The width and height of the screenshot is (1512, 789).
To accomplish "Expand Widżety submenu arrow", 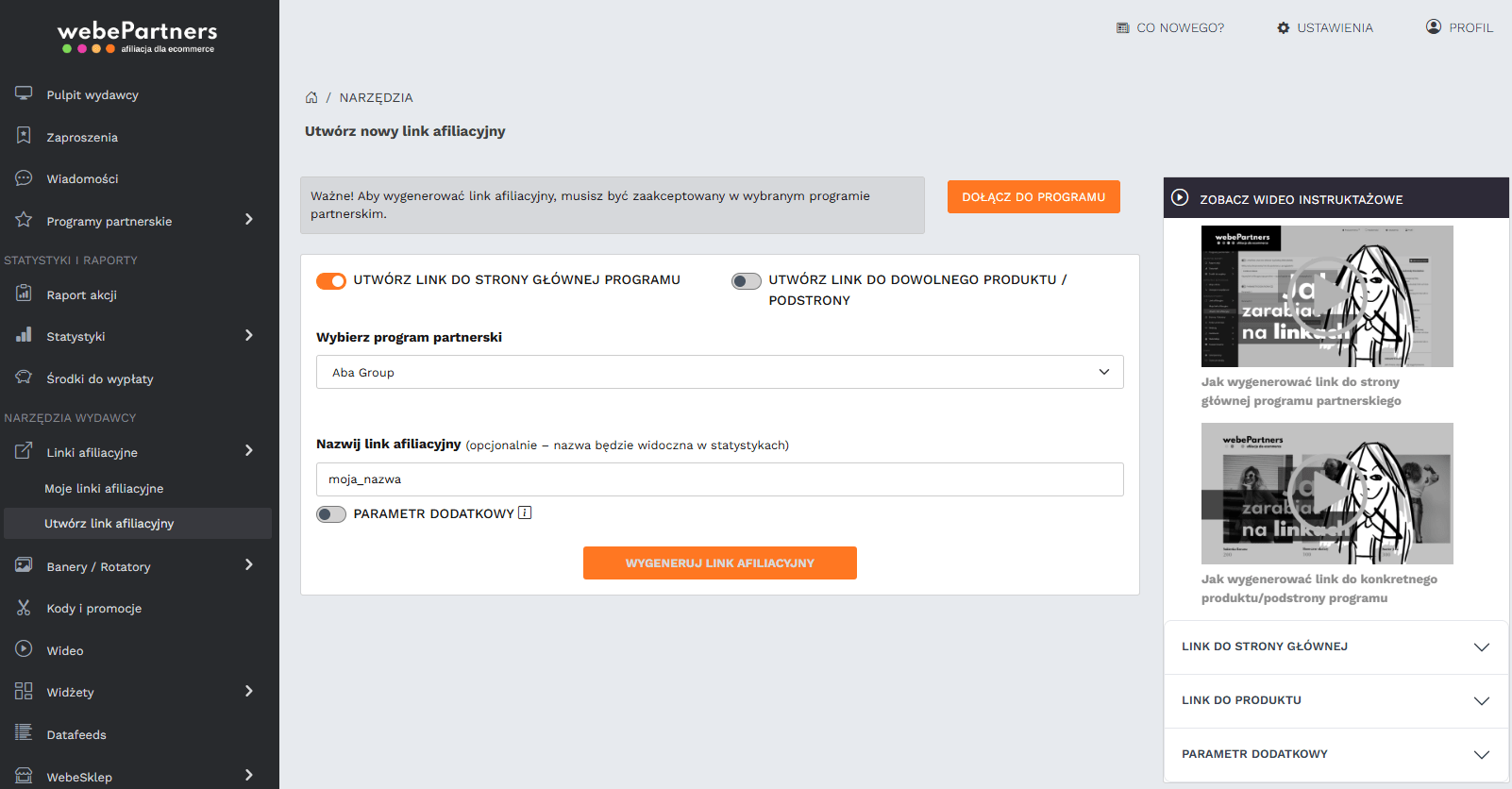I will (249, 691).
